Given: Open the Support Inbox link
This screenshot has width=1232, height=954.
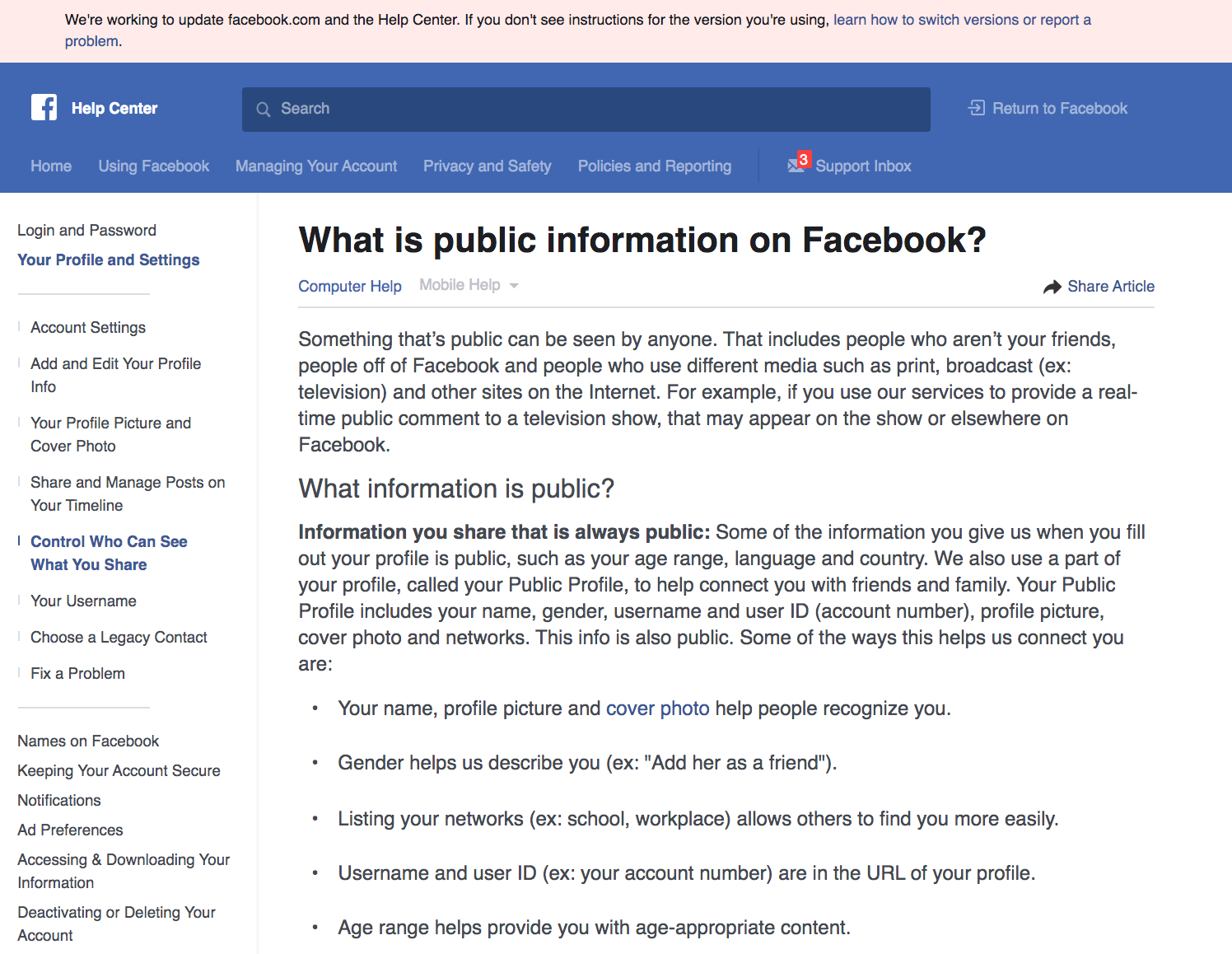Looking at the screenshot, I should coord(863,166).
